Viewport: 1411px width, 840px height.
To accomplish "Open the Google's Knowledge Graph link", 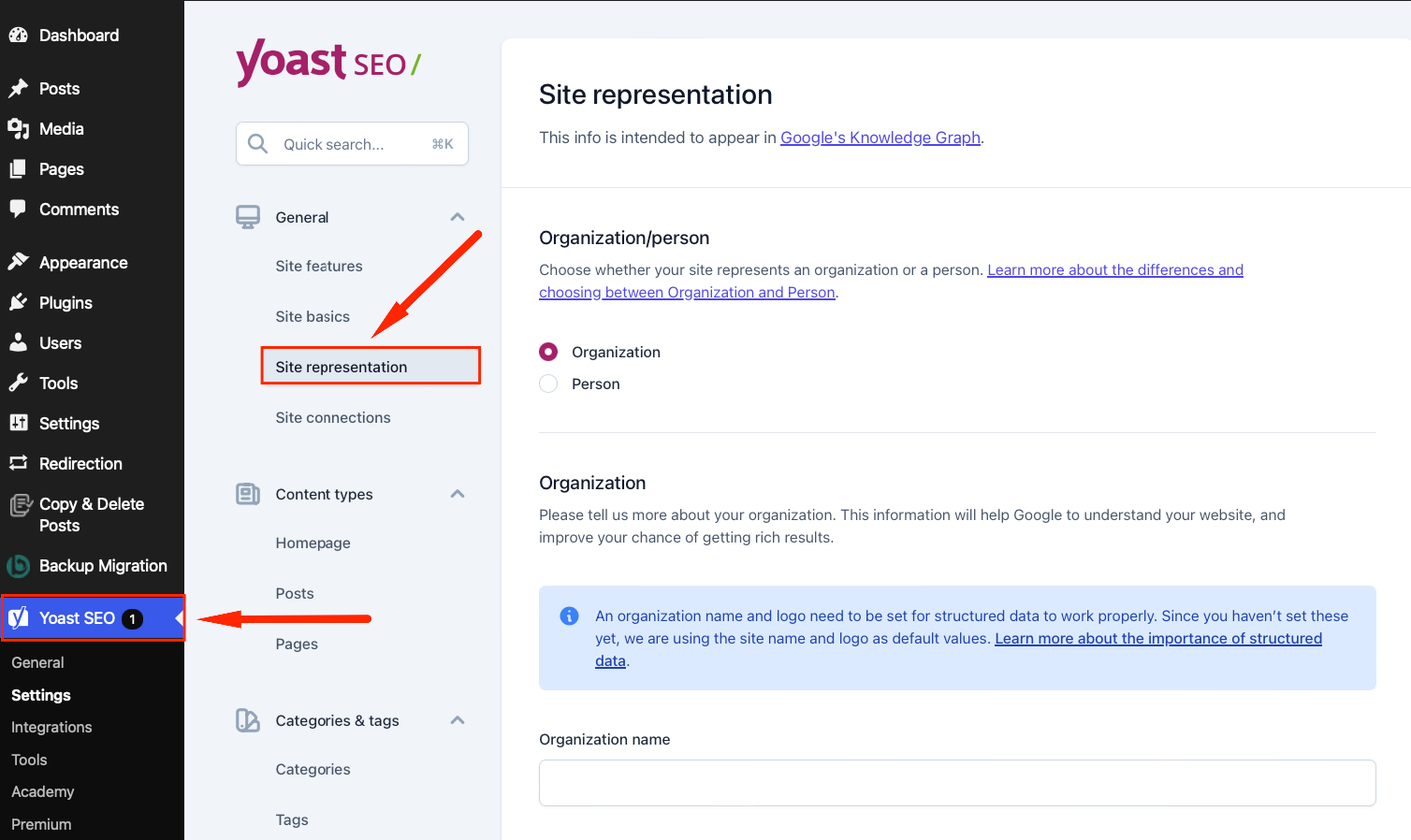I will 880,138.
